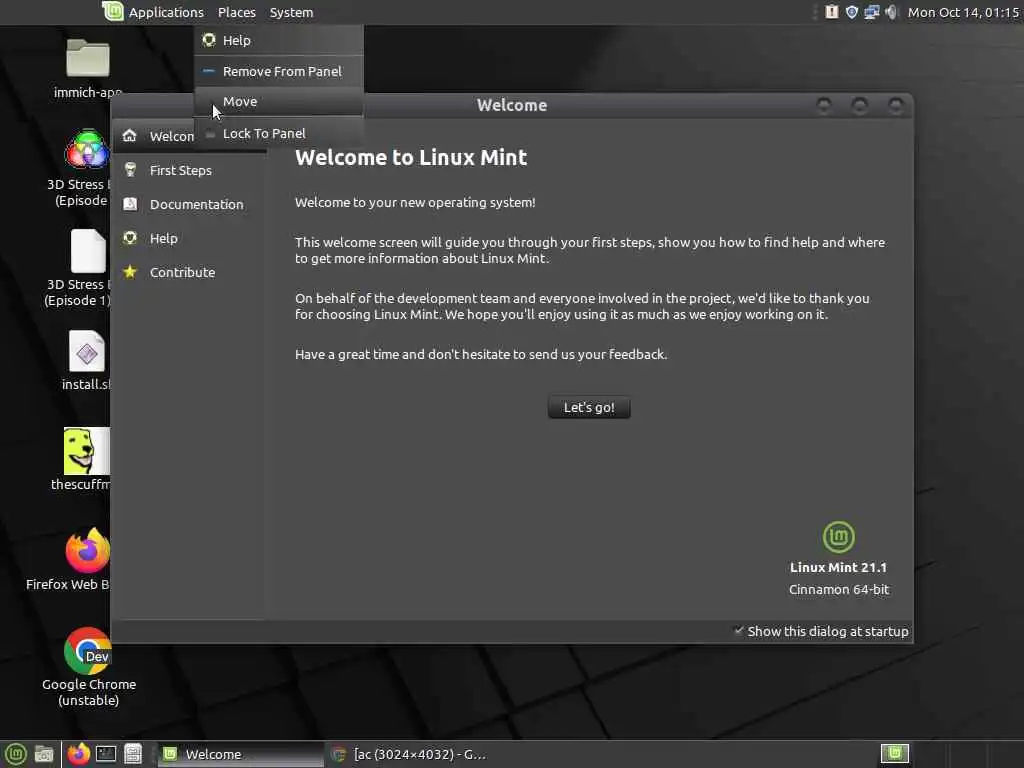The image size is (1024, 768).
Task: Open the Documentation sidebar section
Action: [189, 204]
